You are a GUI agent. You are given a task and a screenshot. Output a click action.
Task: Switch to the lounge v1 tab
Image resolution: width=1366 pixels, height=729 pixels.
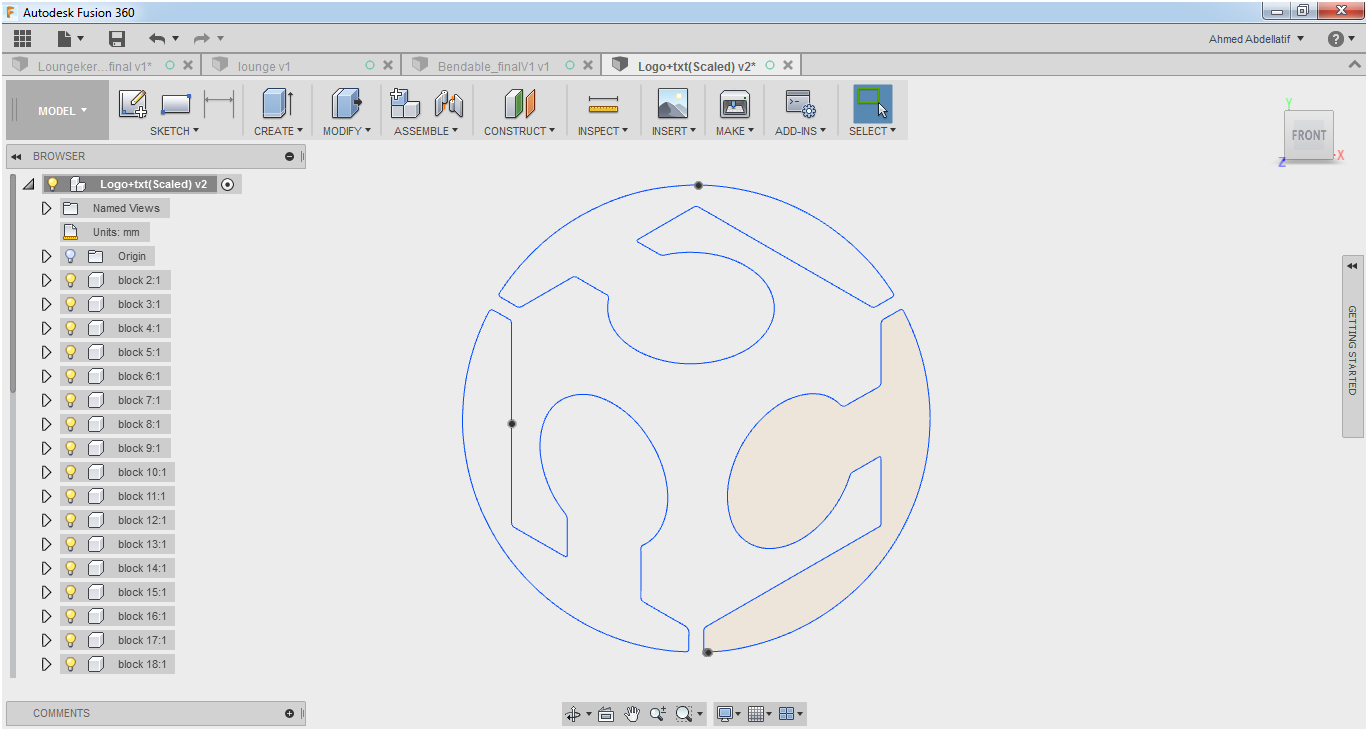264,66
